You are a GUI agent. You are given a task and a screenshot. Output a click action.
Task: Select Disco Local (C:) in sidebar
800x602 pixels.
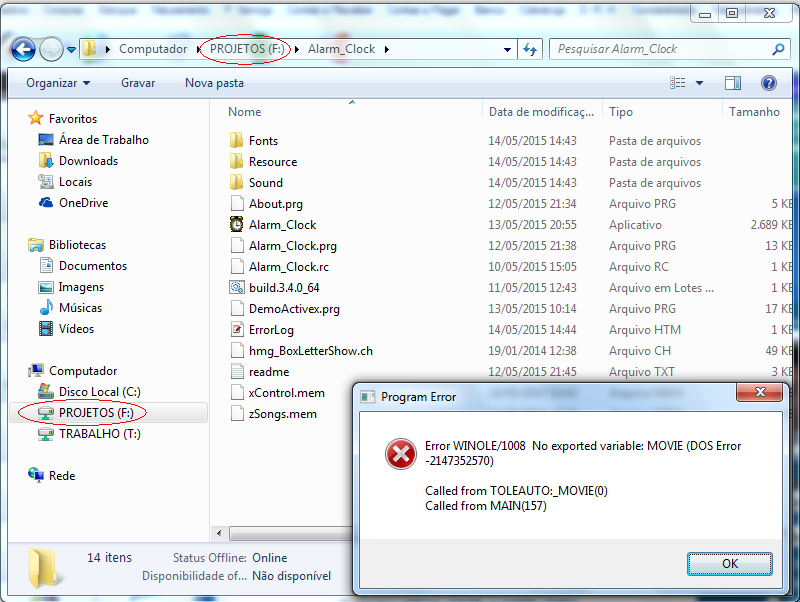[99, 392]
